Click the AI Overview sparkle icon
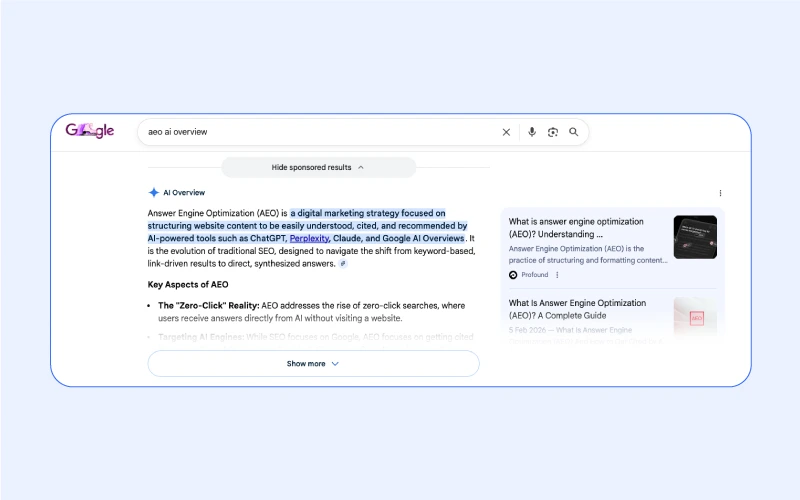800x500 pixels. coord(153,193)
